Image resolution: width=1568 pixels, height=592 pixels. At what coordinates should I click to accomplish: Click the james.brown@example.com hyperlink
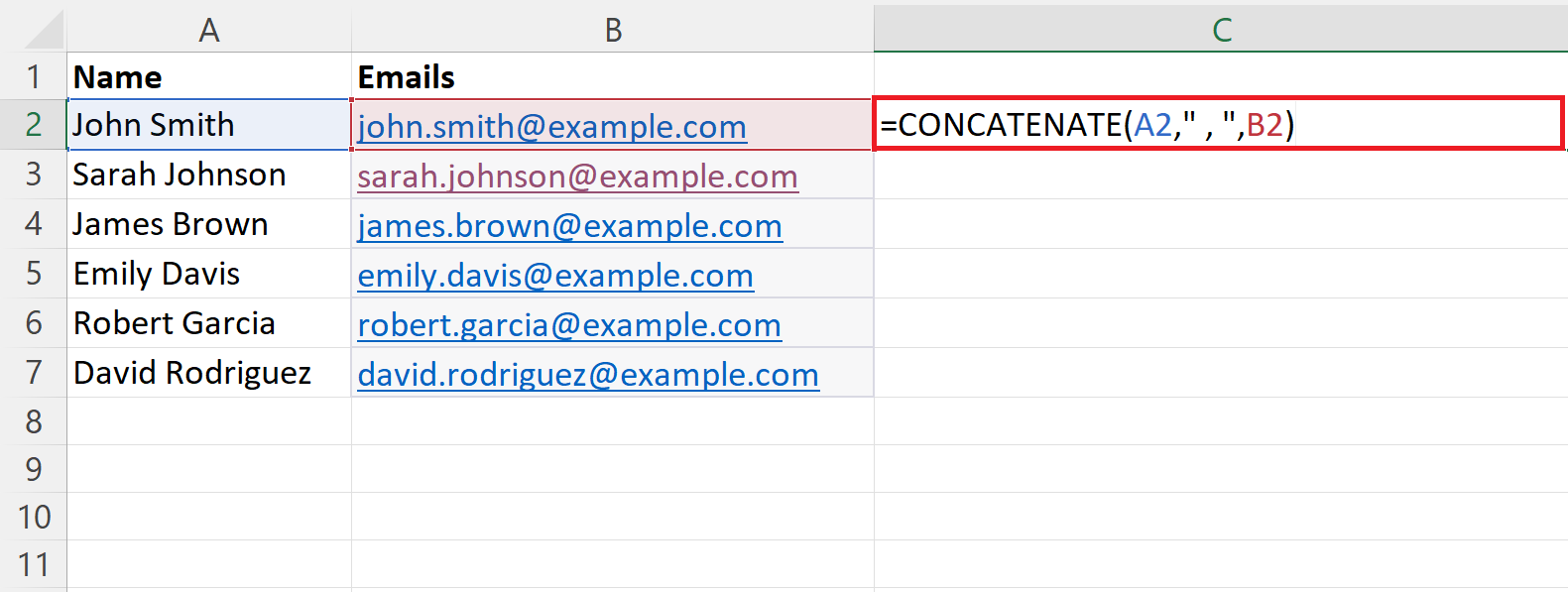[569, 226]
